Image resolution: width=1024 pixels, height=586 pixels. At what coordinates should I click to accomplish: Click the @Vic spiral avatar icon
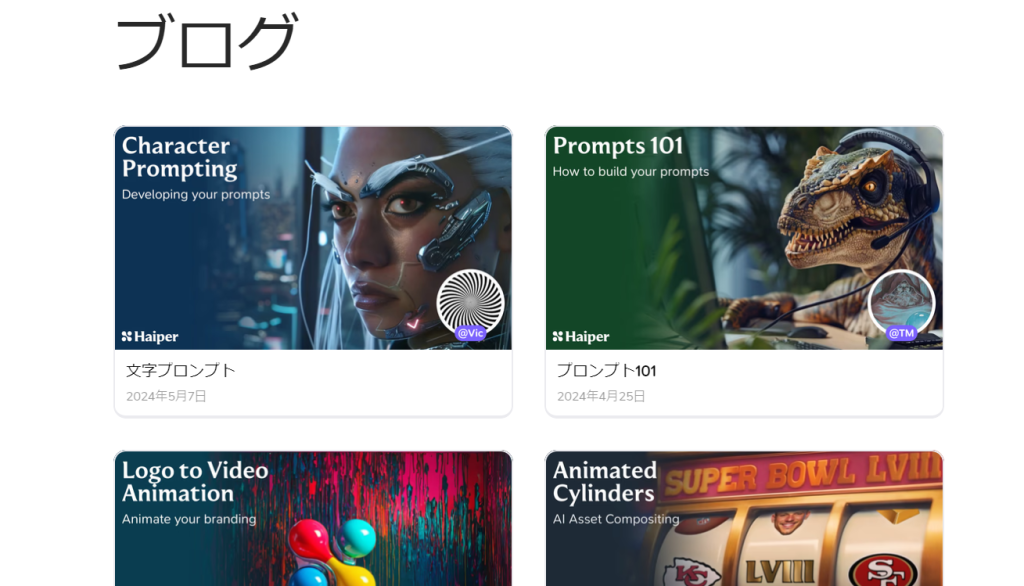tap(470, 303)
